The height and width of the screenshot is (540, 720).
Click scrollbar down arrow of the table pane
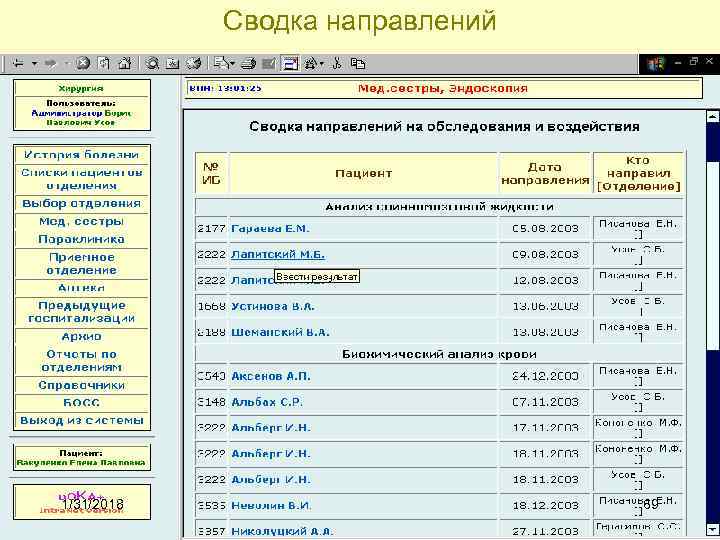(x=712, y=529)
